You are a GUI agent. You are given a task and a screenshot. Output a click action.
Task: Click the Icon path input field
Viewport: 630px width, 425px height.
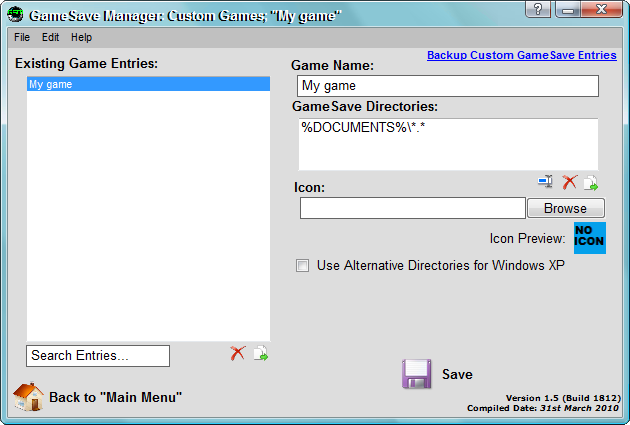(x=413, y=208)
